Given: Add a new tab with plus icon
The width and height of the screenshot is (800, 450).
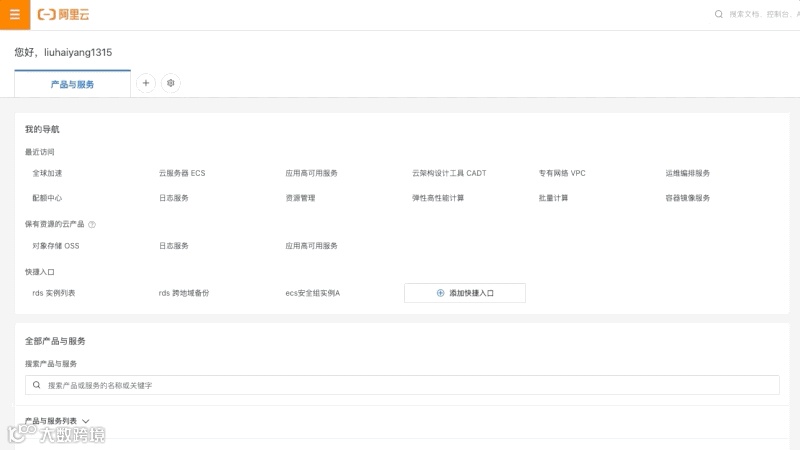Looking at the screenshot, I should pyautogui.click(x=146, y=83).
